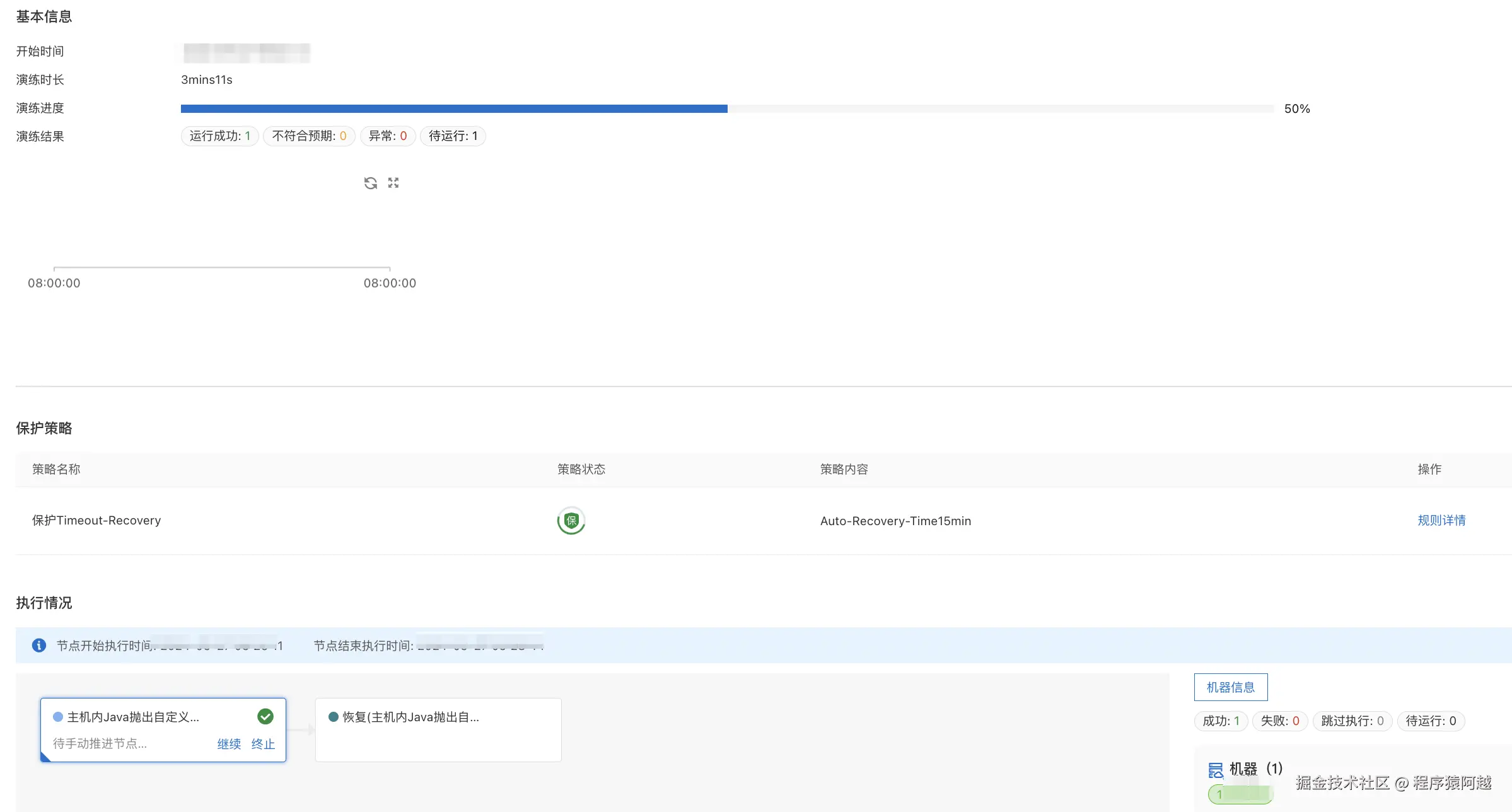Screen dimensions: 1512x812
Task: Click the teal dot on the recovery node
Action: 334,717
